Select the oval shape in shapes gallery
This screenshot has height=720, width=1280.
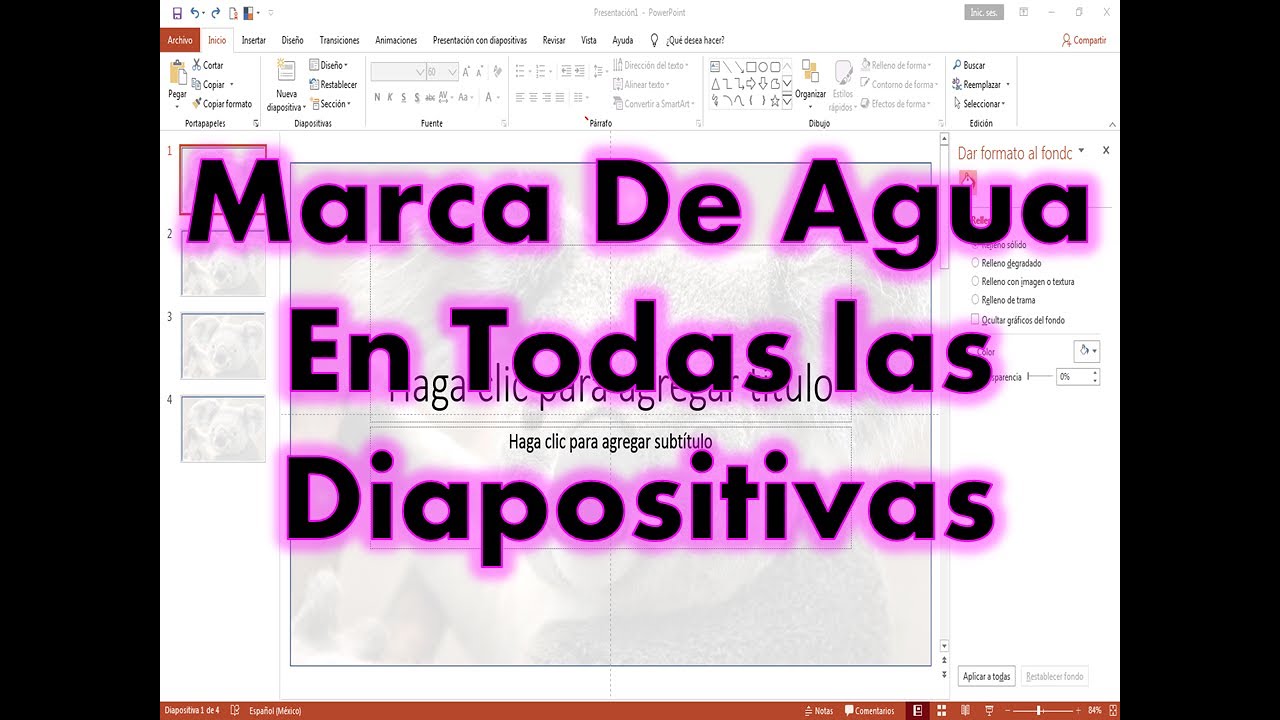click(763, 66)
